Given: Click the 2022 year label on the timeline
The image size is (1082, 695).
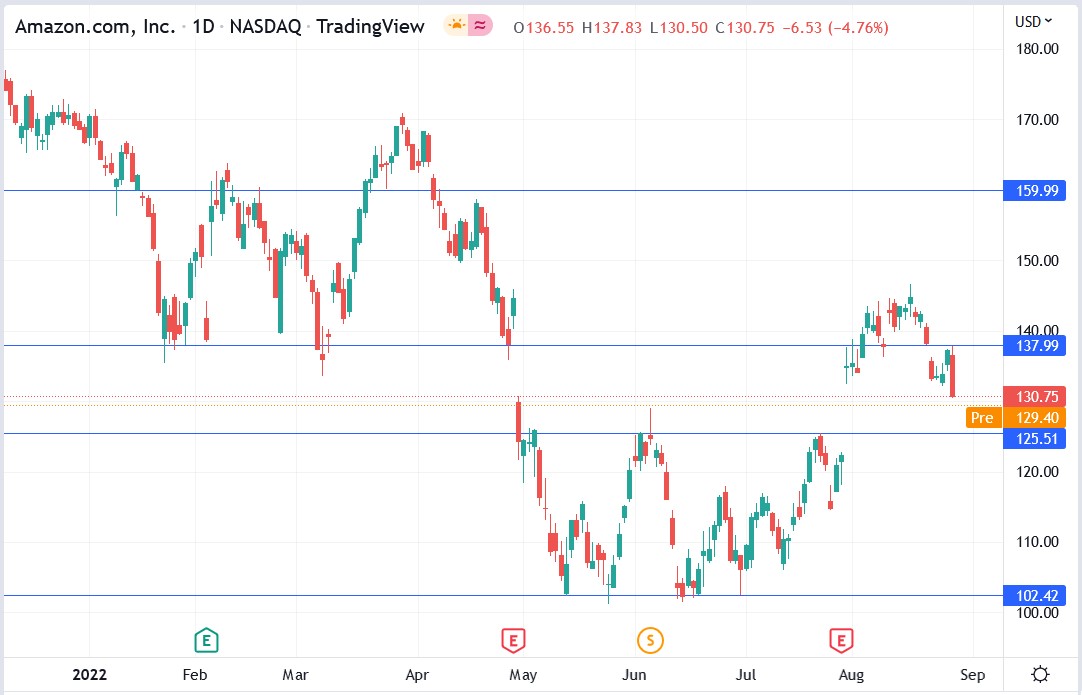Looking at the screenshot, I should [90, 675].
